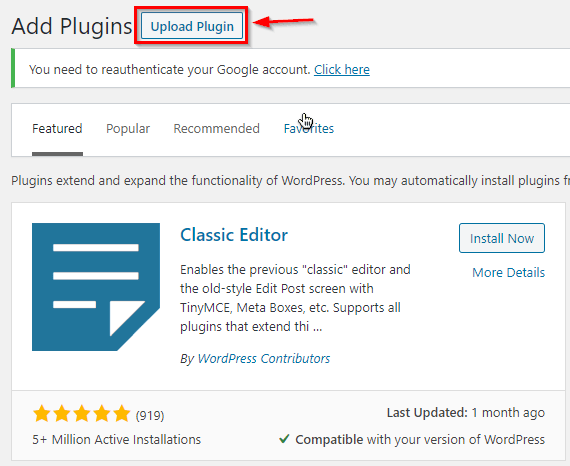Click the fifth rating star

(121, 414)
